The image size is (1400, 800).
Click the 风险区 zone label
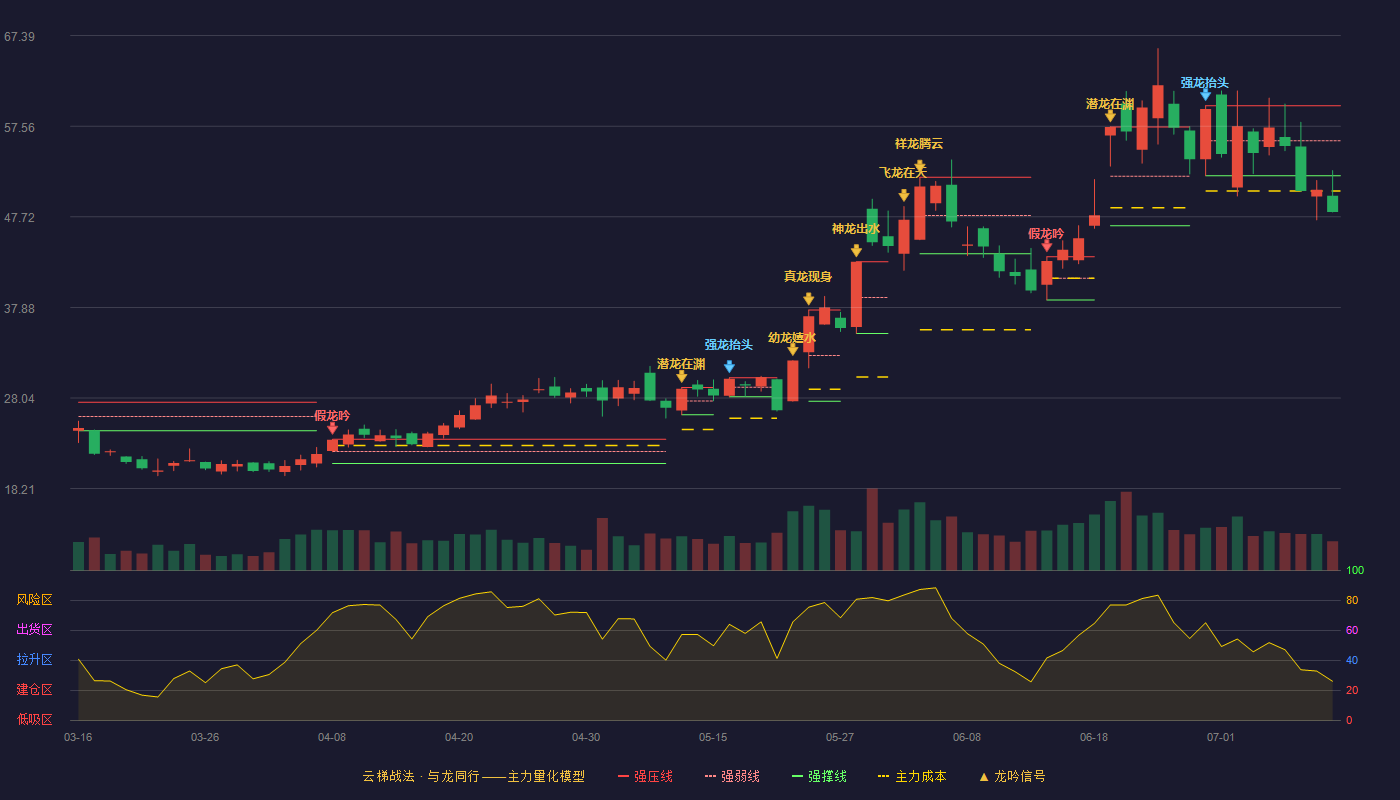pos(34,600)
